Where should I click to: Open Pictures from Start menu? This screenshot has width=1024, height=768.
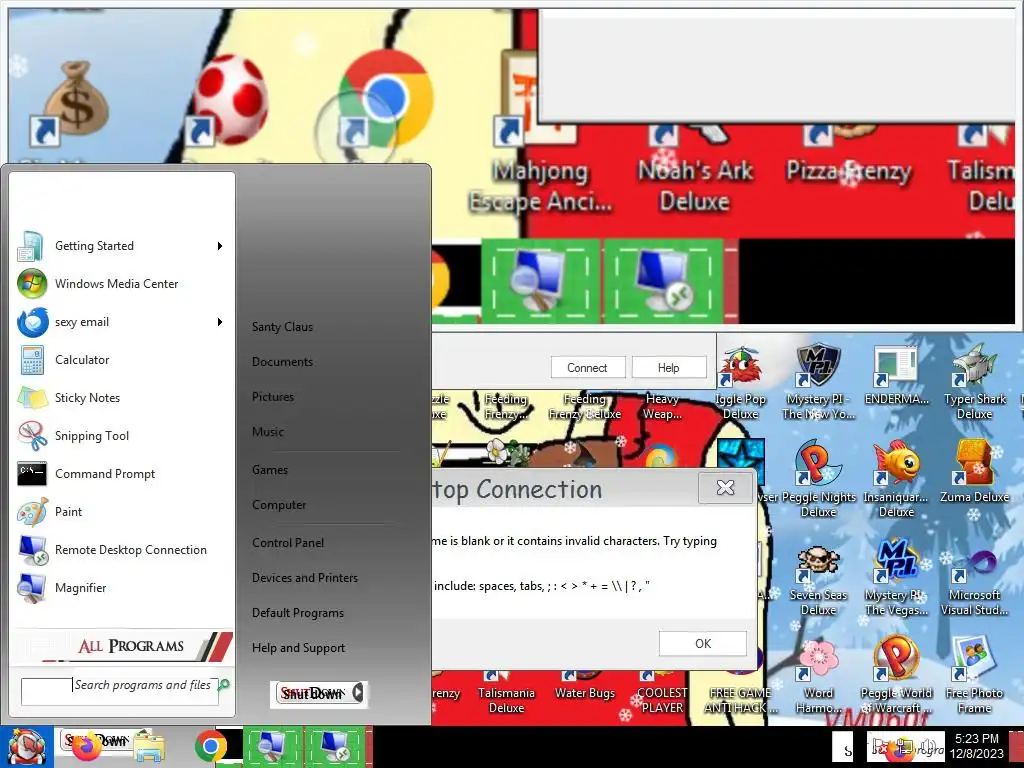coord(273,396)
